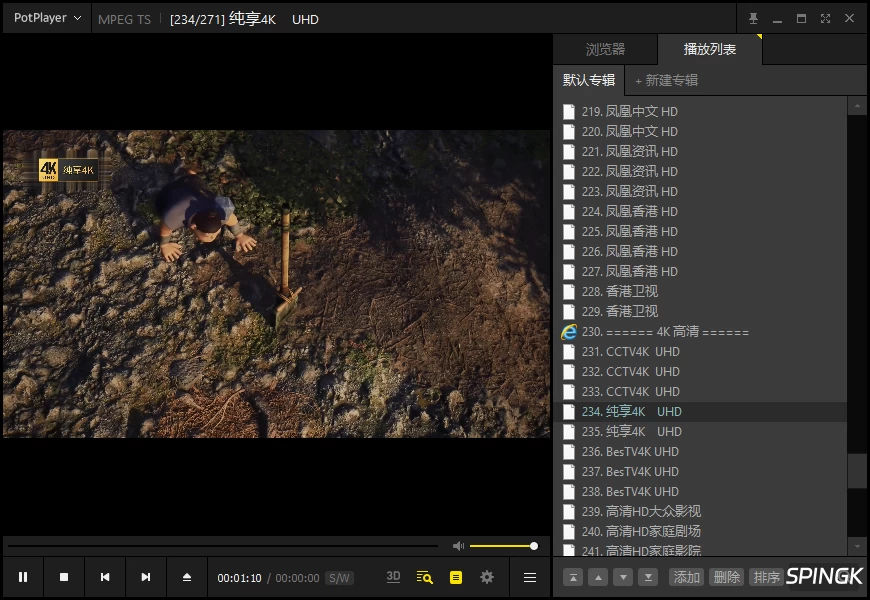
Task: Click the 添加 button under the playlist
Action: [686, 577]
